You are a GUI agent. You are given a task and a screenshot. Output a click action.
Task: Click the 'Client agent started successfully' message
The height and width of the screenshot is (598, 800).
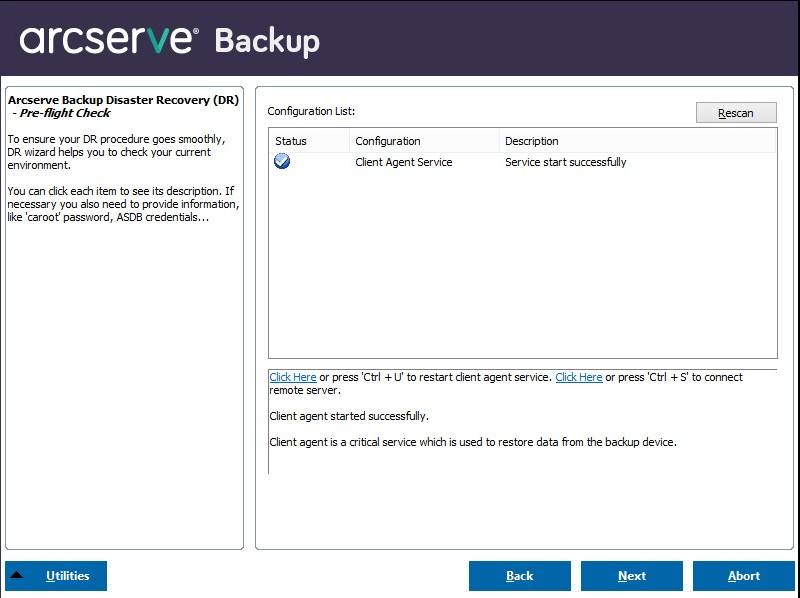click(x=349, y=416)
